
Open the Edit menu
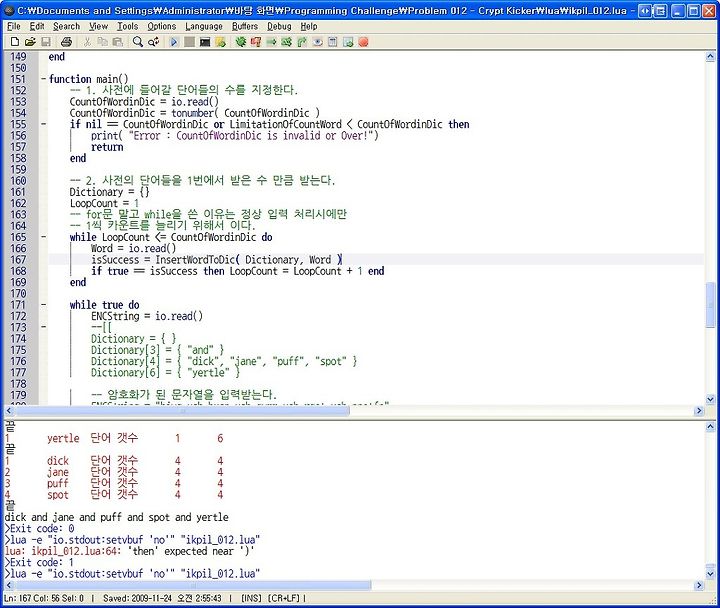[x=37, y=27]
